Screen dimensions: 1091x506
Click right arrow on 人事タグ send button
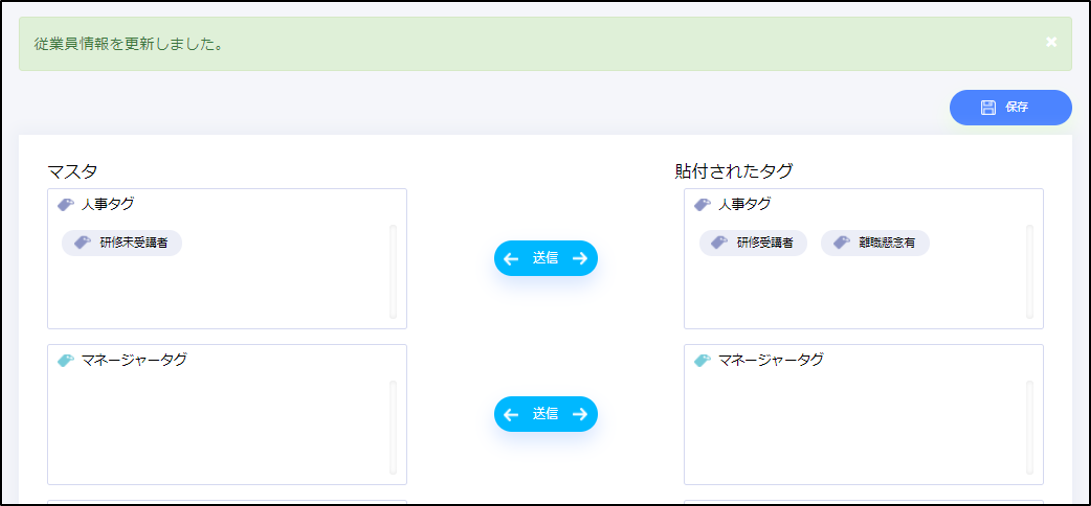[x=580, y=258]
